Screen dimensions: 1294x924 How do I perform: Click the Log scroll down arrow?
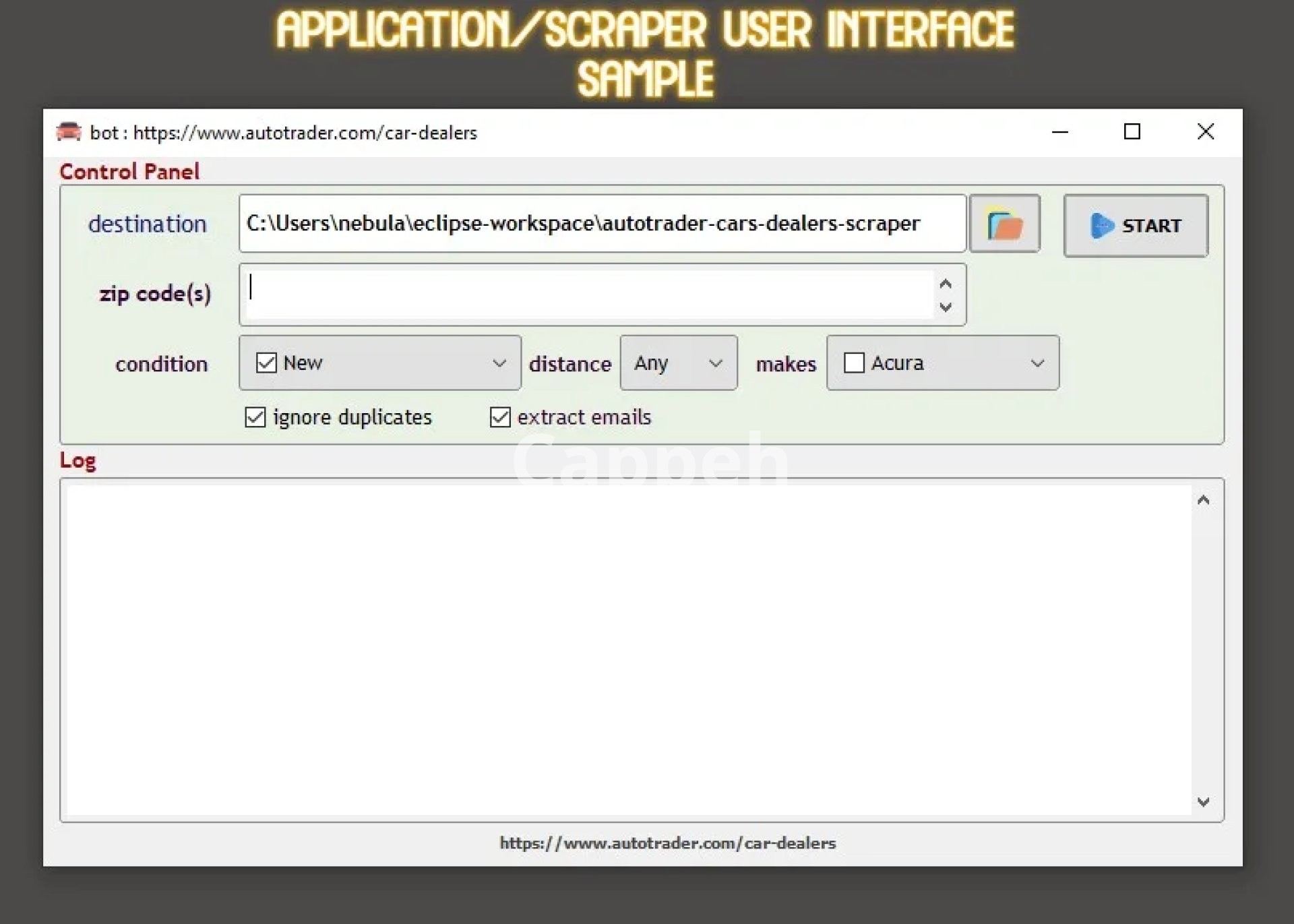[x=1203, y=801]
